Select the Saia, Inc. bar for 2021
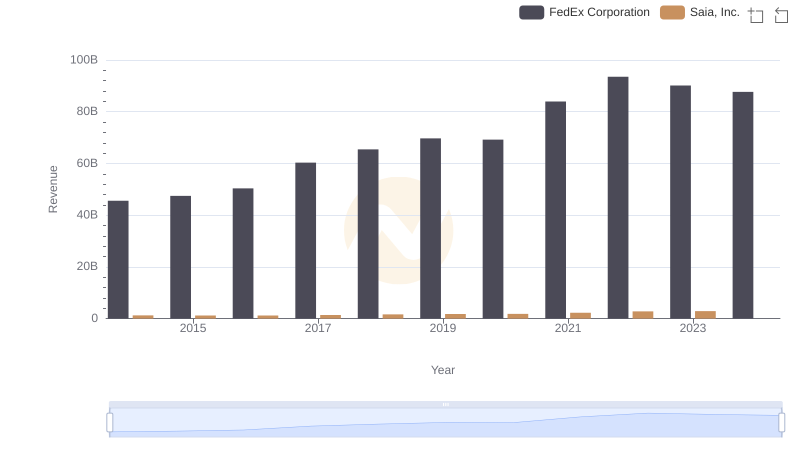The height and width of the screenshot is (461, 800). click(581, 316)
